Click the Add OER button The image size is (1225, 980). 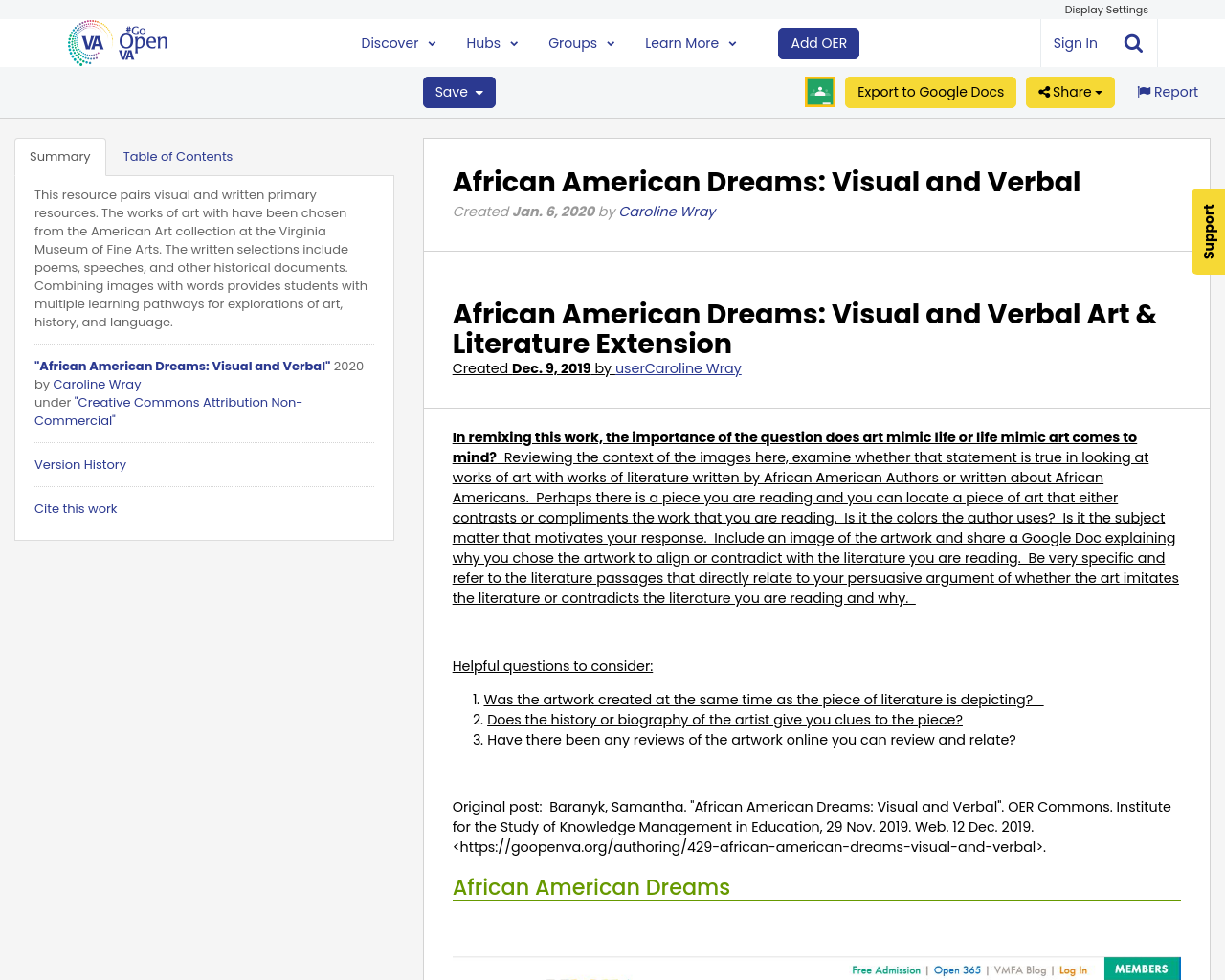click(x=818, y=42)
